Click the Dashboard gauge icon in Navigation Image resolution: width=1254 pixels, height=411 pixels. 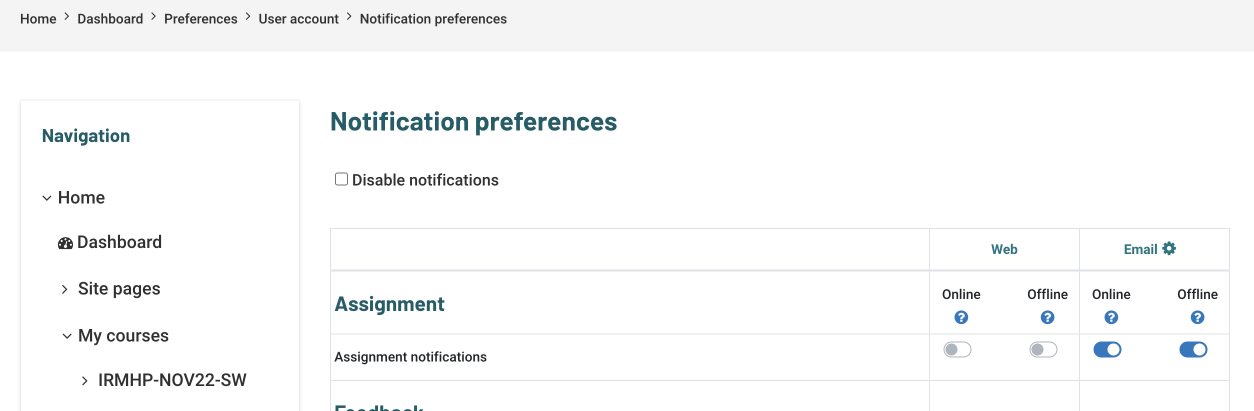(x=66, y=243)
